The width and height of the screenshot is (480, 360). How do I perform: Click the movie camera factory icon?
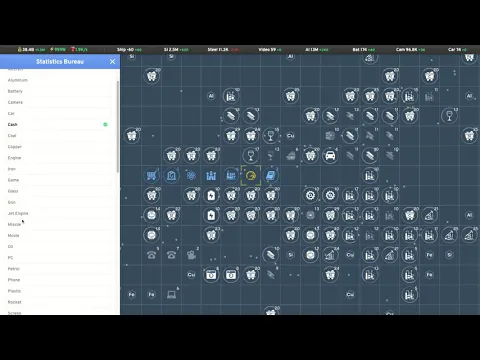pos(191,255)
